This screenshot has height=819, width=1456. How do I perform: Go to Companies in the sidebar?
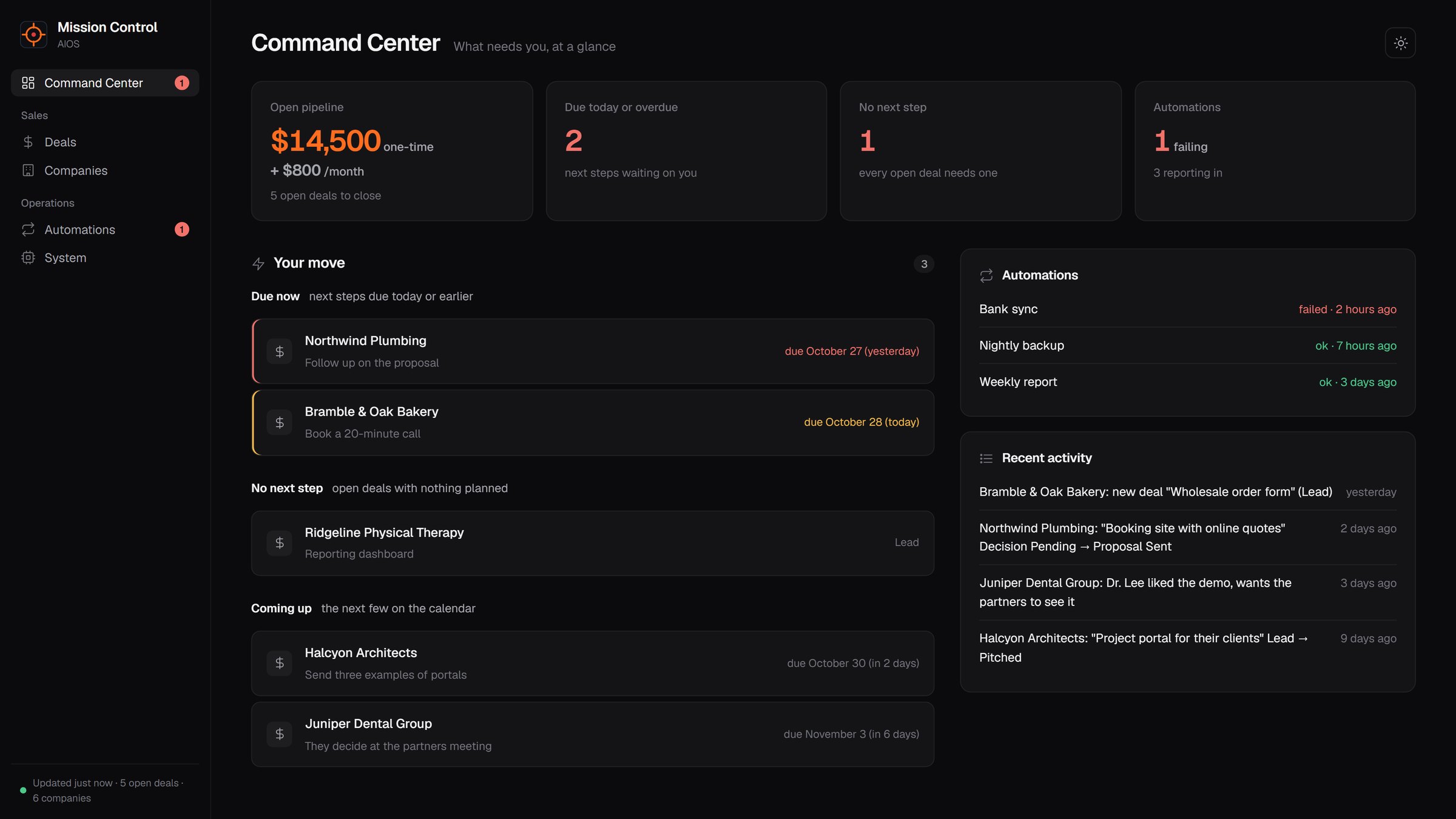105,170
